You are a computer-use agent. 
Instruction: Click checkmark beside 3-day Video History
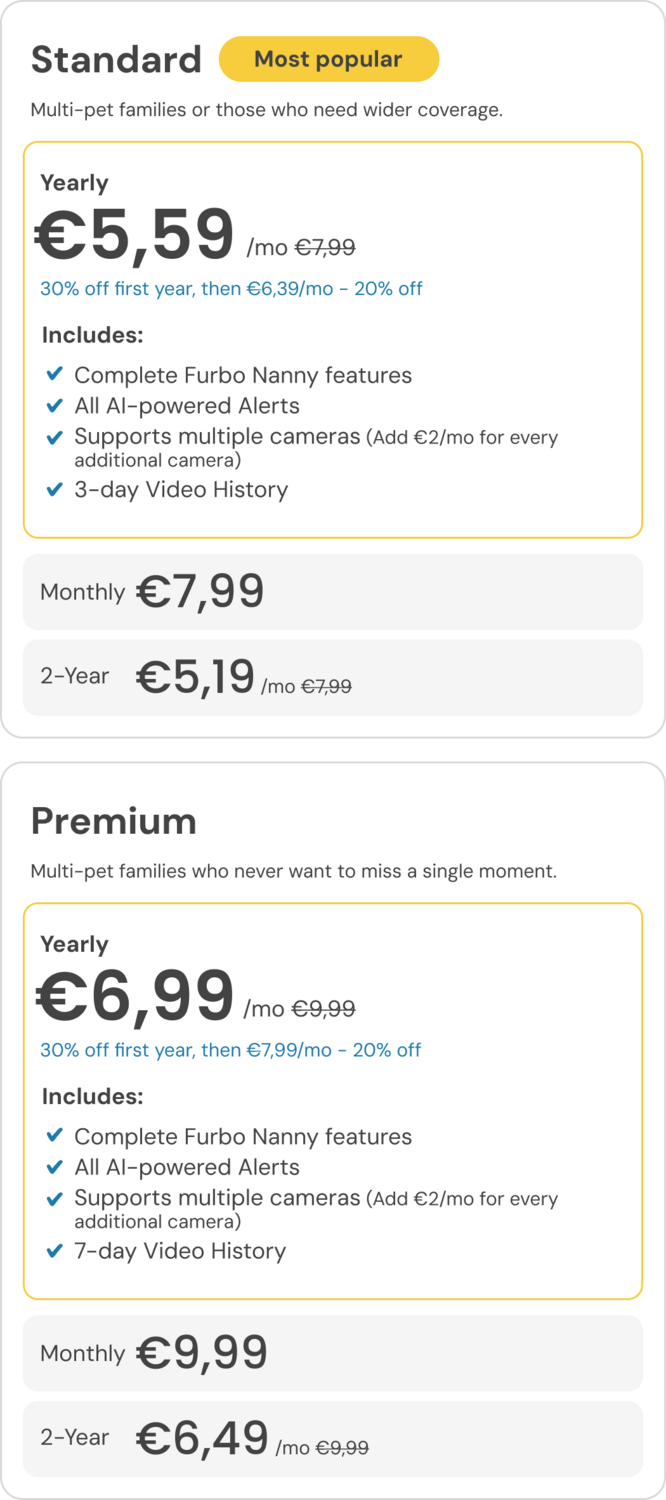pyautogui.click(x=55, y=490)
